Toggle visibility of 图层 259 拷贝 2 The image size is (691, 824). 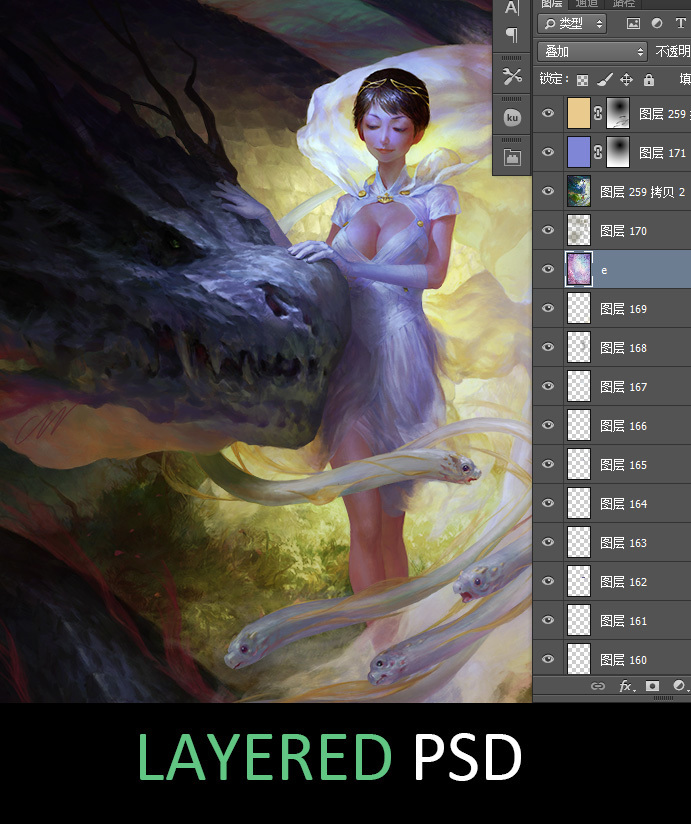[548, 191]
